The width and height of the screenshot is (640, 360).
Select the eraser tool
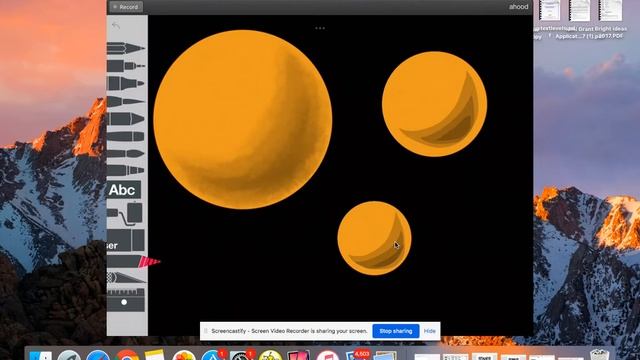[x=126, y=240]
